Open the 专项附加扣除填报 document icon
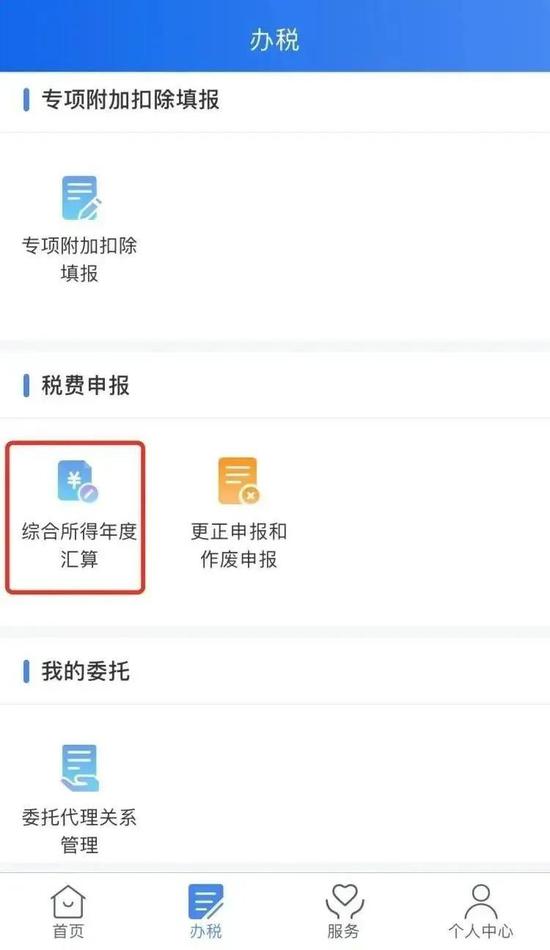 81,198
